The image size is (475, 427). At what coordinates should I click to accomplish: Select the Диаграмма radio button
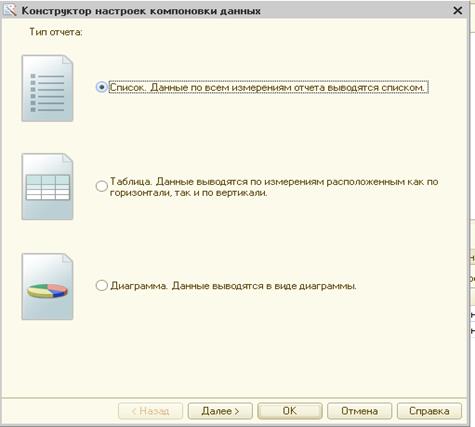[101, 286]
